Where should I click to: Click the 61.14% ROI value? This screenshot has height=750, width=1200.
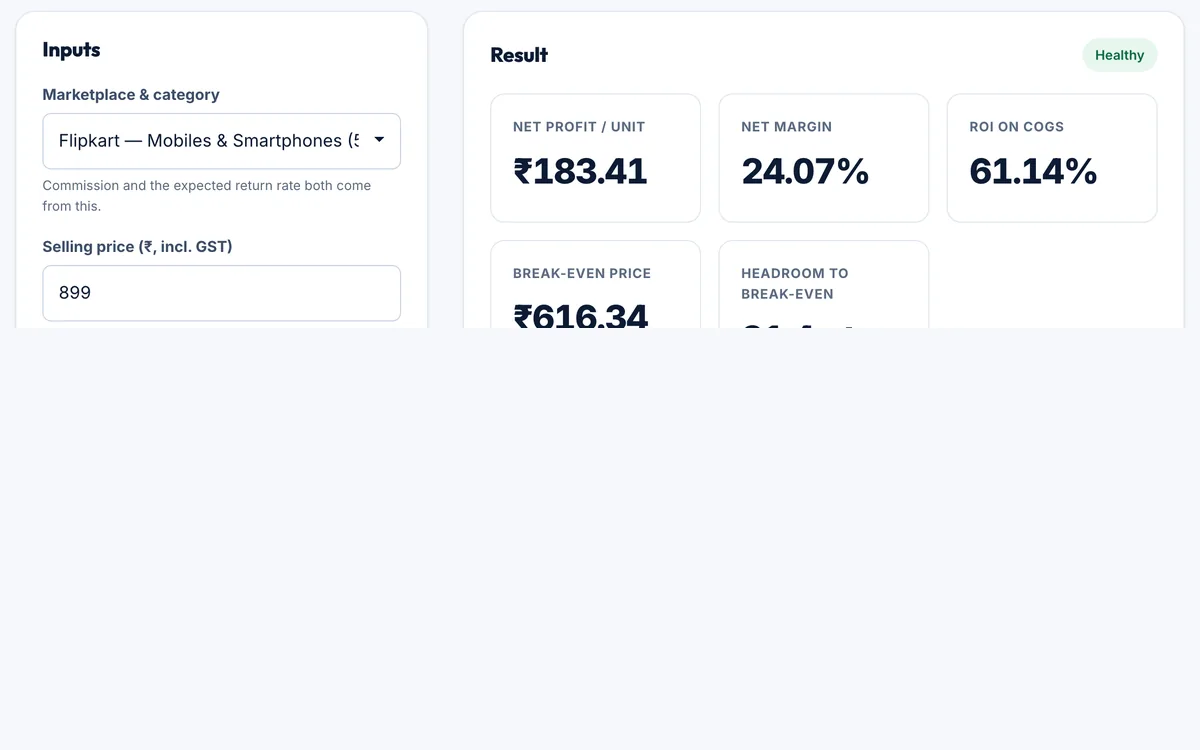click(1033, 171)
